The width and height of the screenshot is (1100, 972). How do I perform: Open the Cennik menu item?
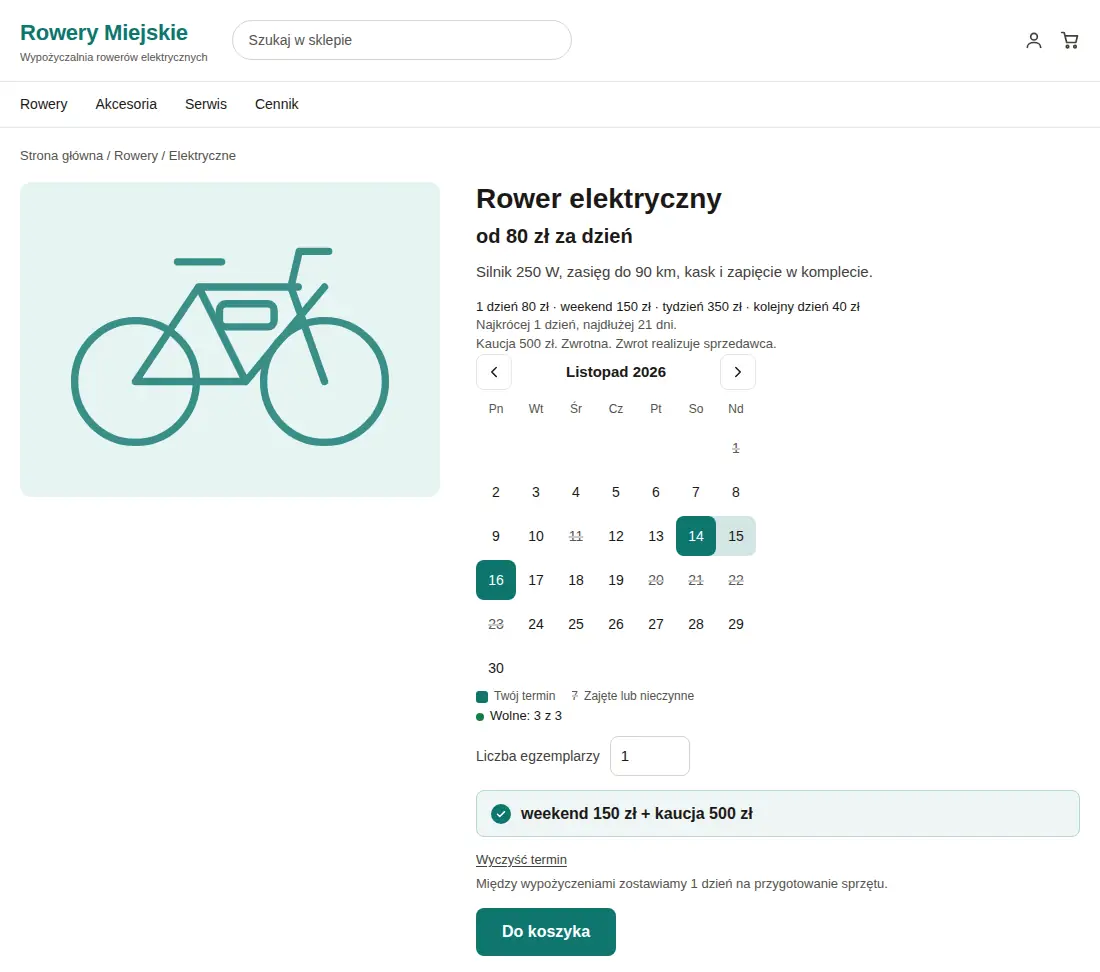276,104
